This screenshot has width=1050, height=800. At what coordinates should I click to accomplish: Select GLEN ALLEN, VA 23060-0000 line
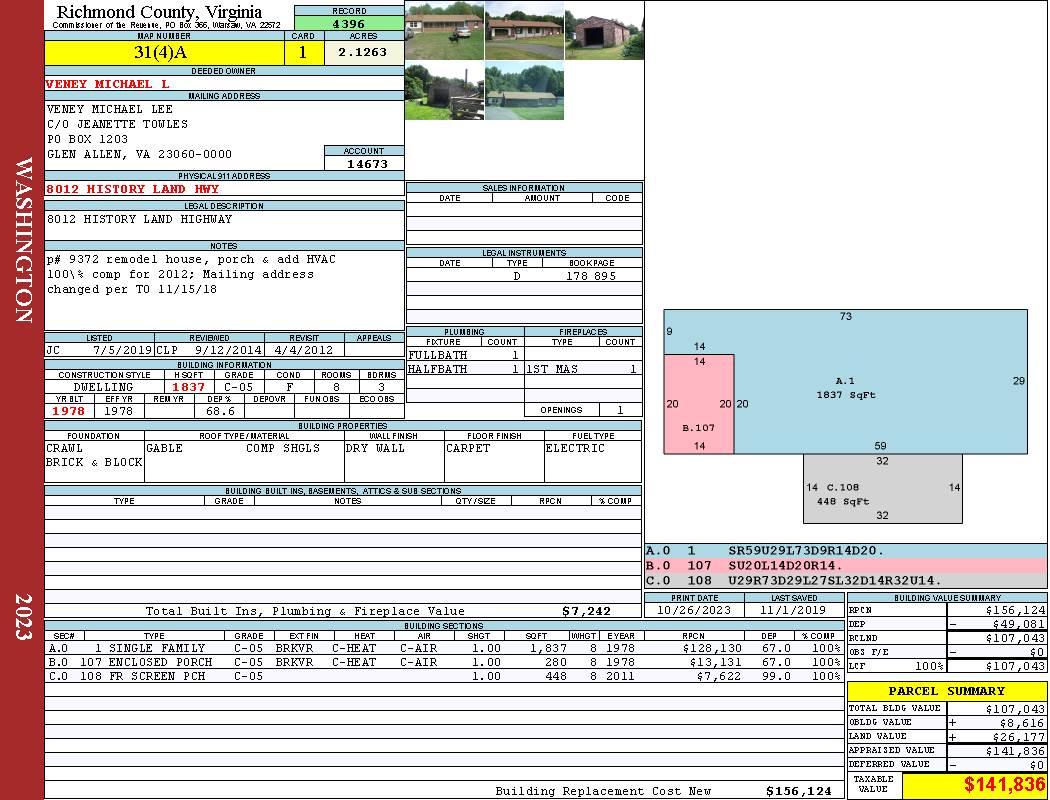tap(139, 154)
